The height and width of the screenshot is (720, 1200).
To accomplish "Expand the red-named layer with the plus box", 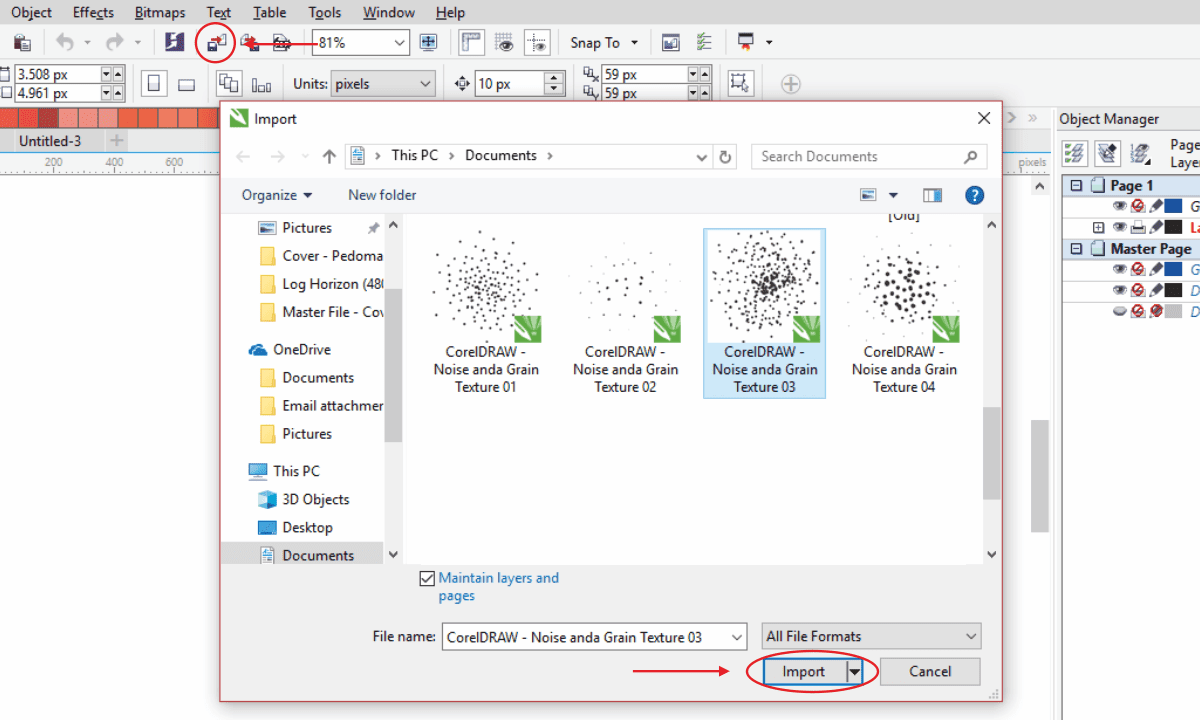I will [x=1098, y=227].
